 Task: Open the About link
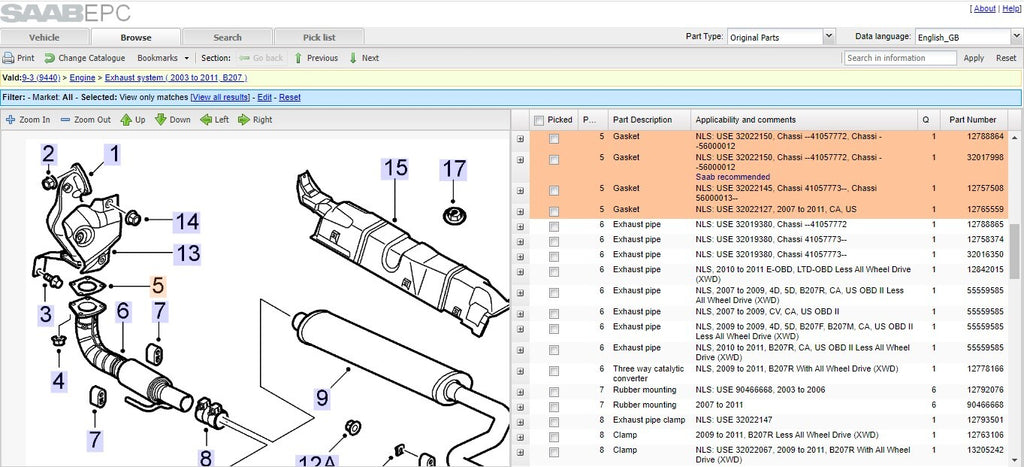(x=985, y=9)
